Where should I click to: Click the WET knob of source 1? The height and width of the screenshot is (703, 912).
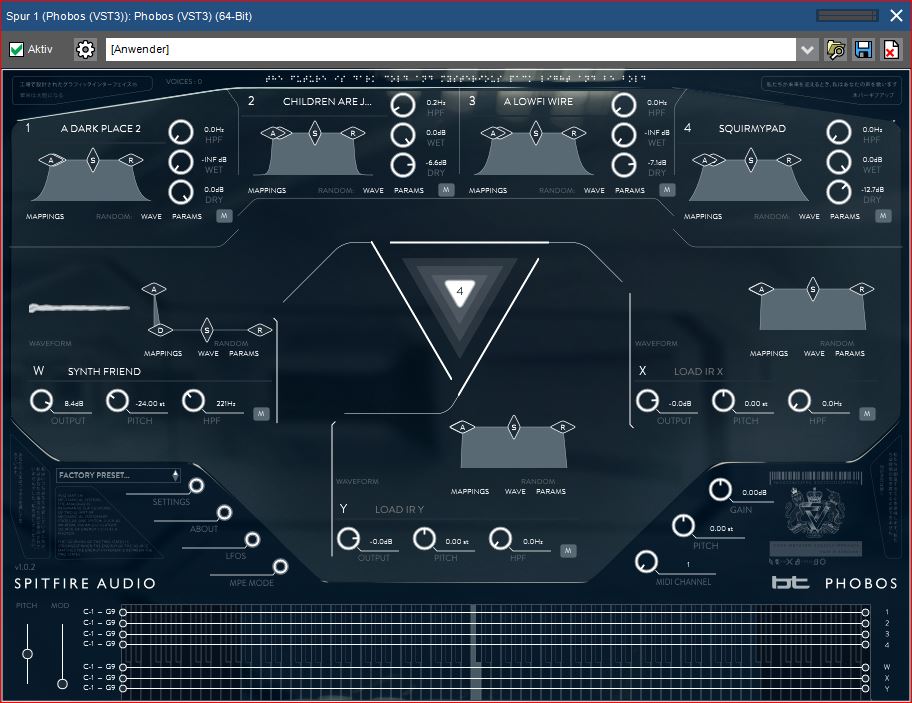pos(181,162)
